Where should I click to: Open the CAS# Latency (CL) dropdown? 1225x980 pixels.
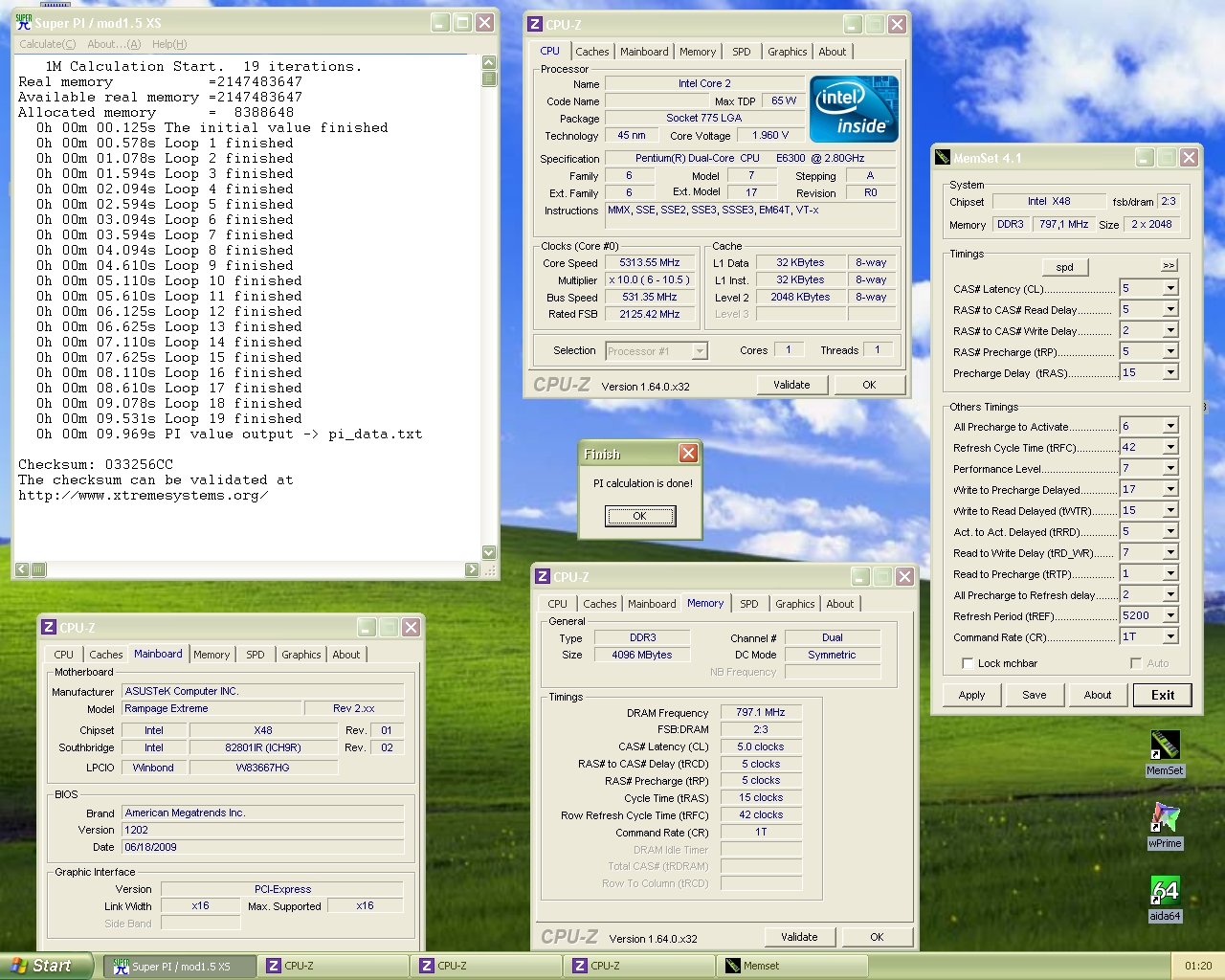[x=1169, y=288]
